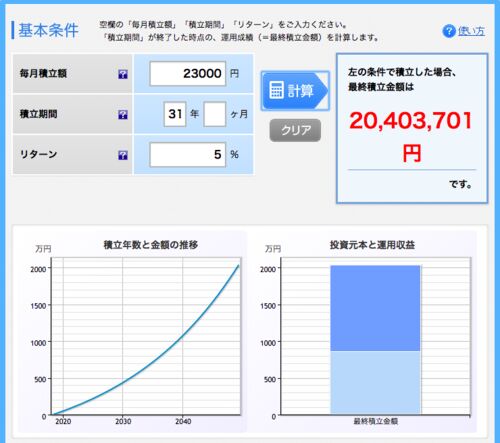Image resolution: width=500 pixels, height=443 pixels.
Task: Click the 毎月積立額 label
Action: [43, 73]
